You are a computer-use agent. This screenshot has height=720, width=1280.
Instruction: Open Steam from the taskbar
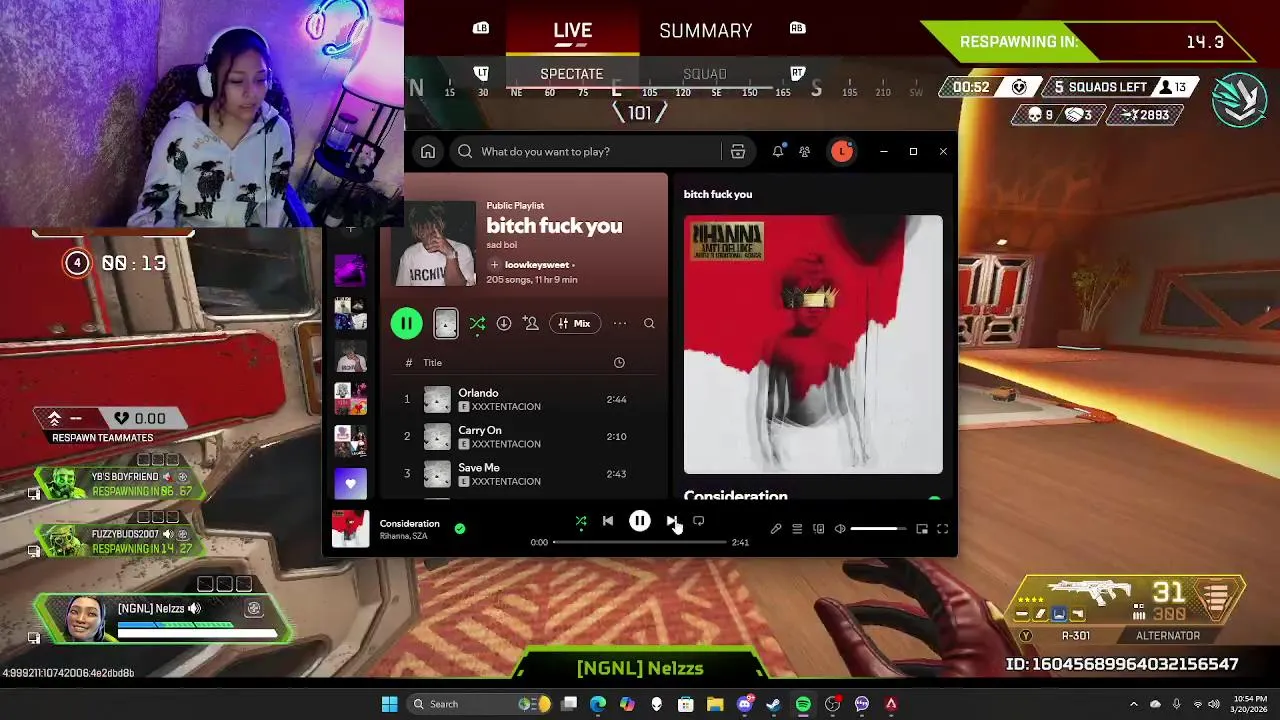point(773,704)
